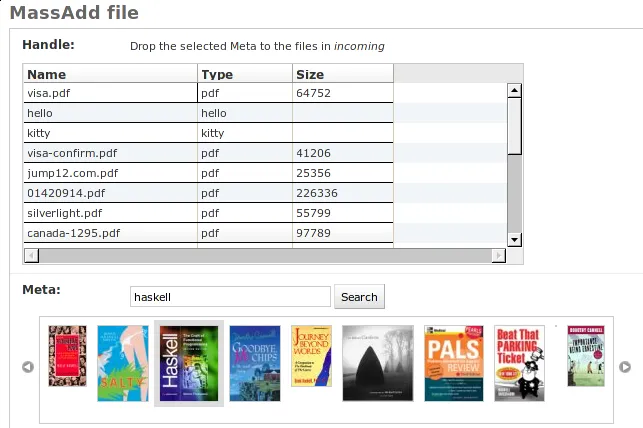Select the black and white tree cover
Viewport: 643px width, 428px height.
(x=377, y=362)
